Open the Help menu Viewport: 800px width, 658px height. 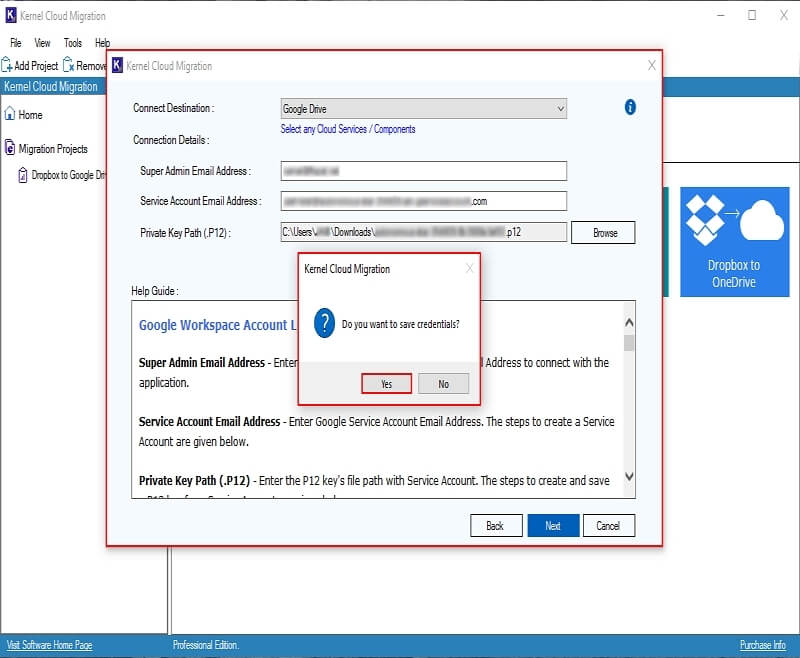103,43
